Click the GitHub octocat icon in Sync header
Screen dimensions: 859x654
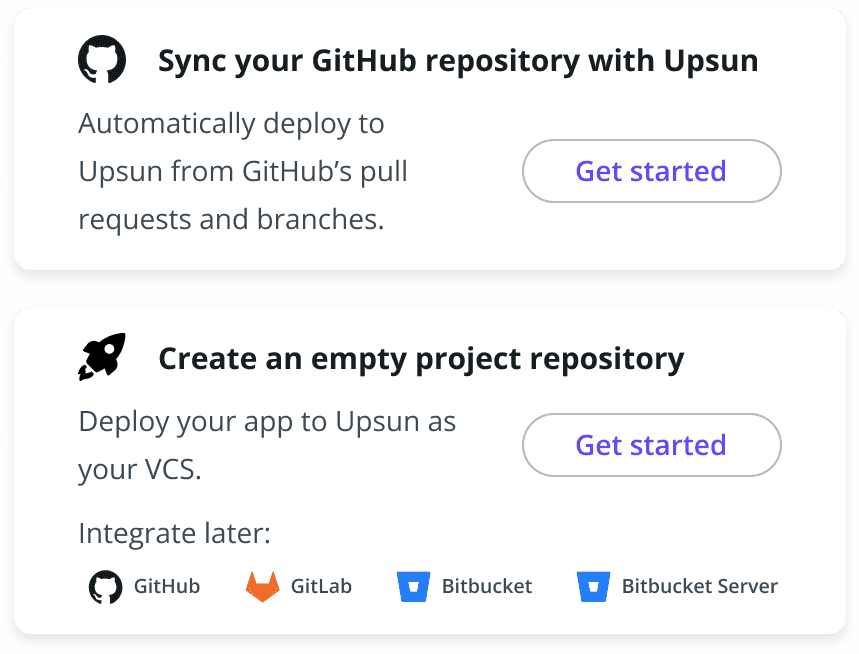[102, 59]
